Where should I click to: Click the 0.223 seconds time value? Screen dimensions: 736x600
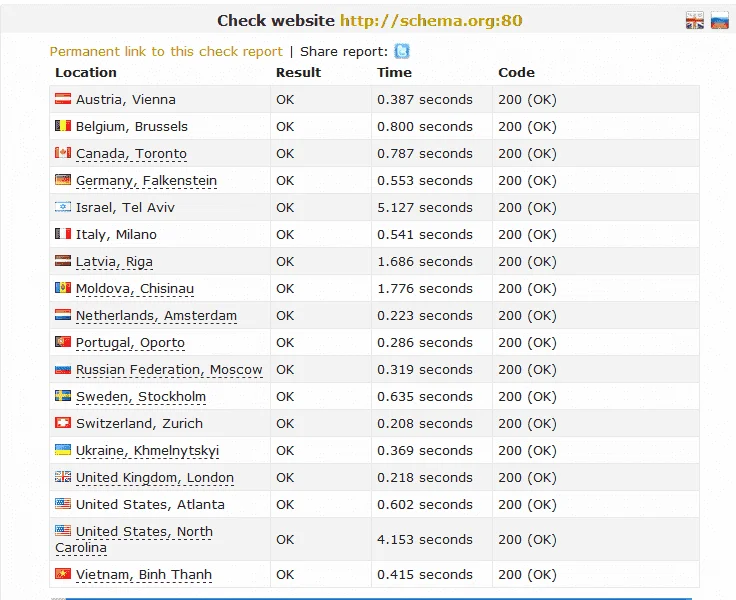click(x=425, y=315)
